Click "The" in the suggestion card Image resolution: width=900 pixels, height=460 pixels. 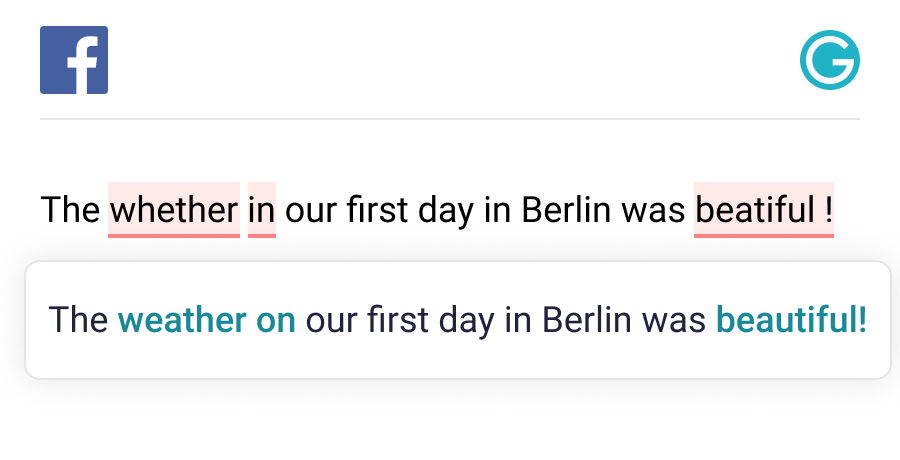[x=78, y=320]
